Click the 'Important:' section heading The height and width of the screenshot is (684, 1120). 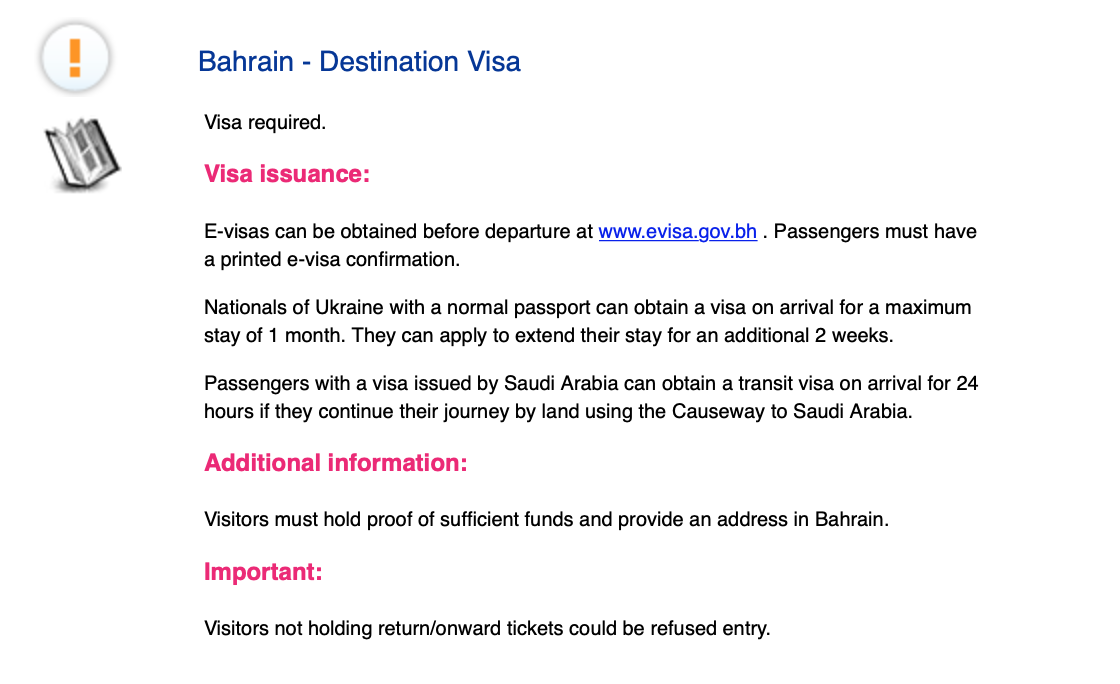[263, 572]
